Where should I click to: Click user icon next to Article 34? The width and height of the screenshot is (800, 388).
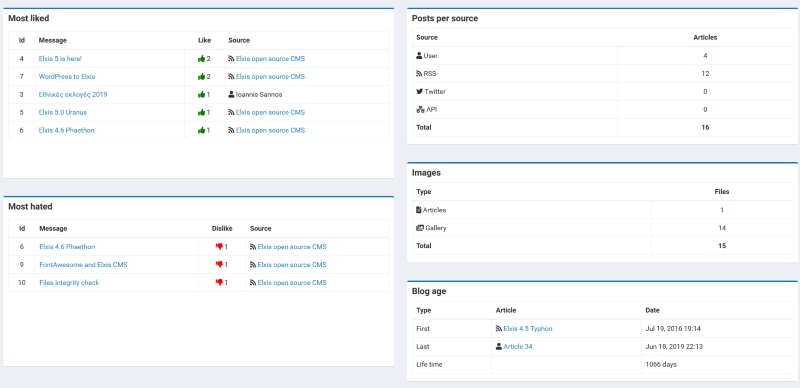pos(498,347)
